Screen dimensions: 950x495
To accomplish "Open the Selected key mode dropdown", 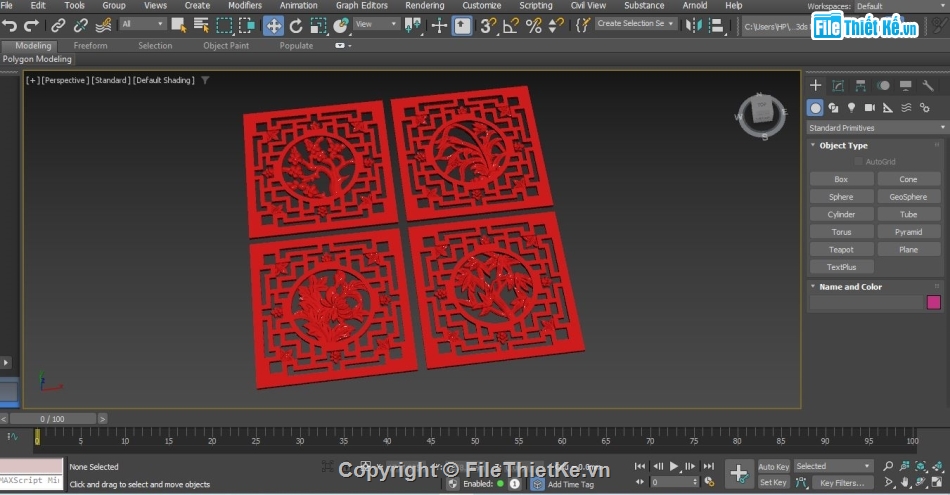I will click(833, 466).
